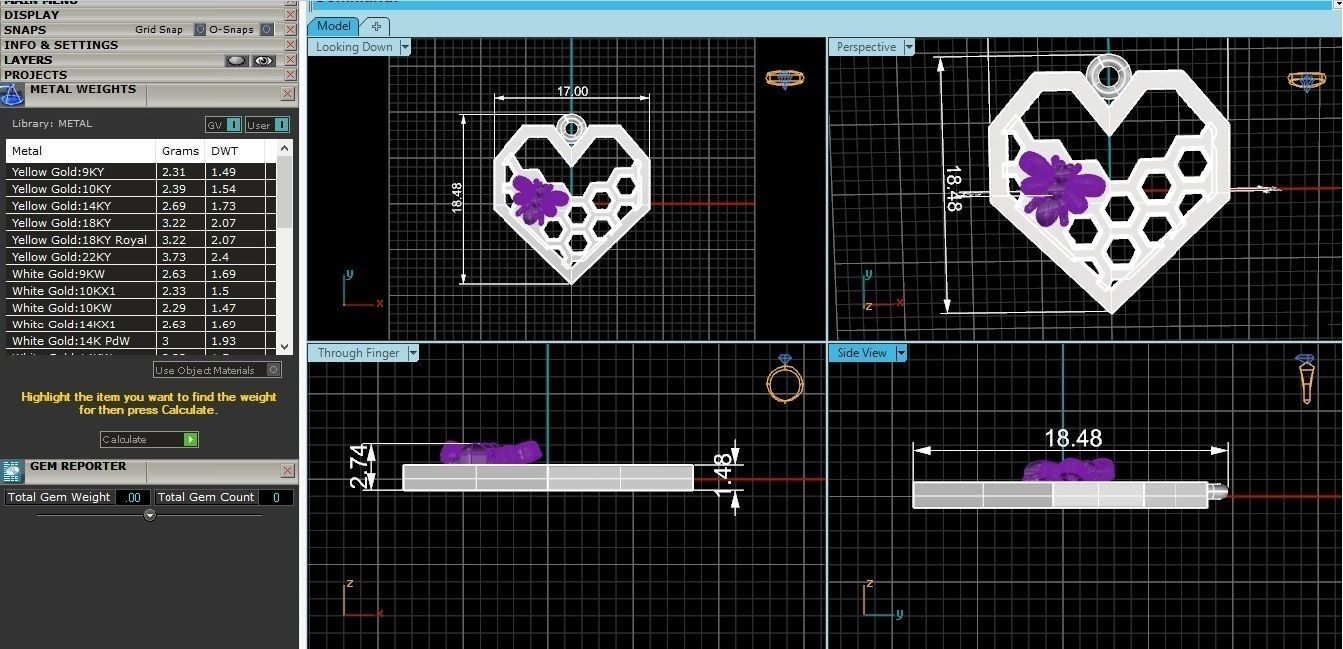
Task: Select the White Gold:10KX1 row
Action: [x=141, y=291]
